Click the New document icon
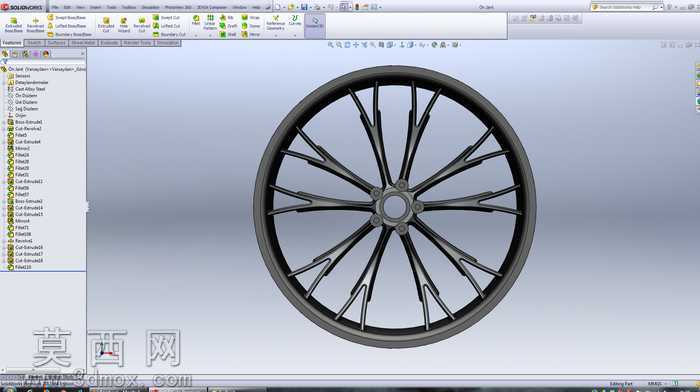Image resolution: width=700 pixels, height=392 pixels. (x=278, y=7)
